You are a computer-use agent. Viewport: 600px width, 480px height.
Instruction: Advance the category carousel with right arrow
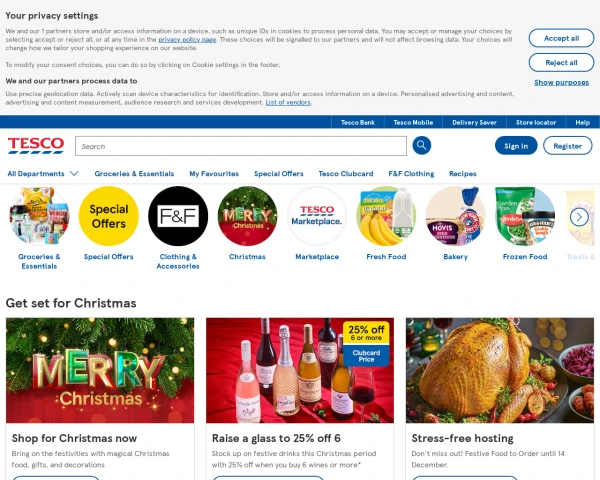579,217
